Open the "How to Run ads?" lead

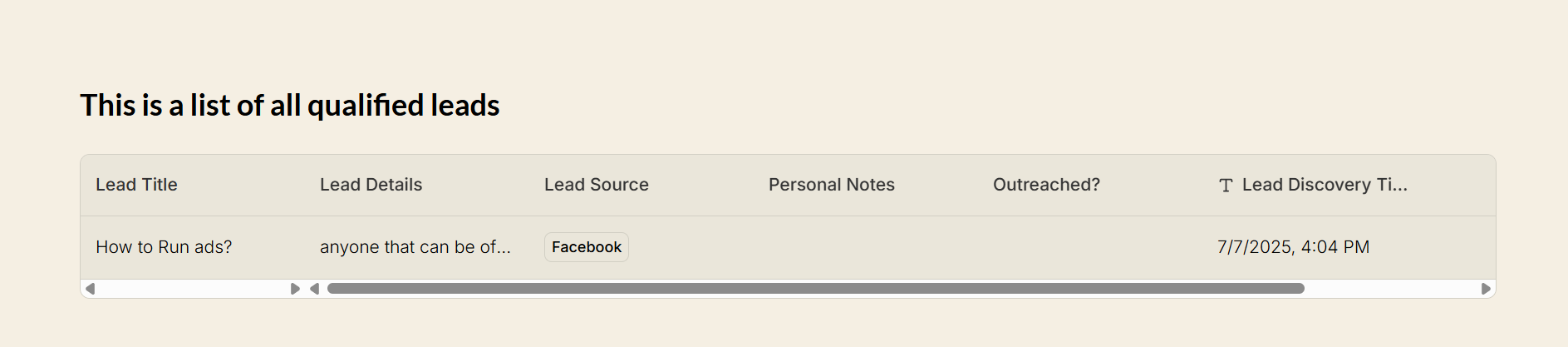pos(164,247)
